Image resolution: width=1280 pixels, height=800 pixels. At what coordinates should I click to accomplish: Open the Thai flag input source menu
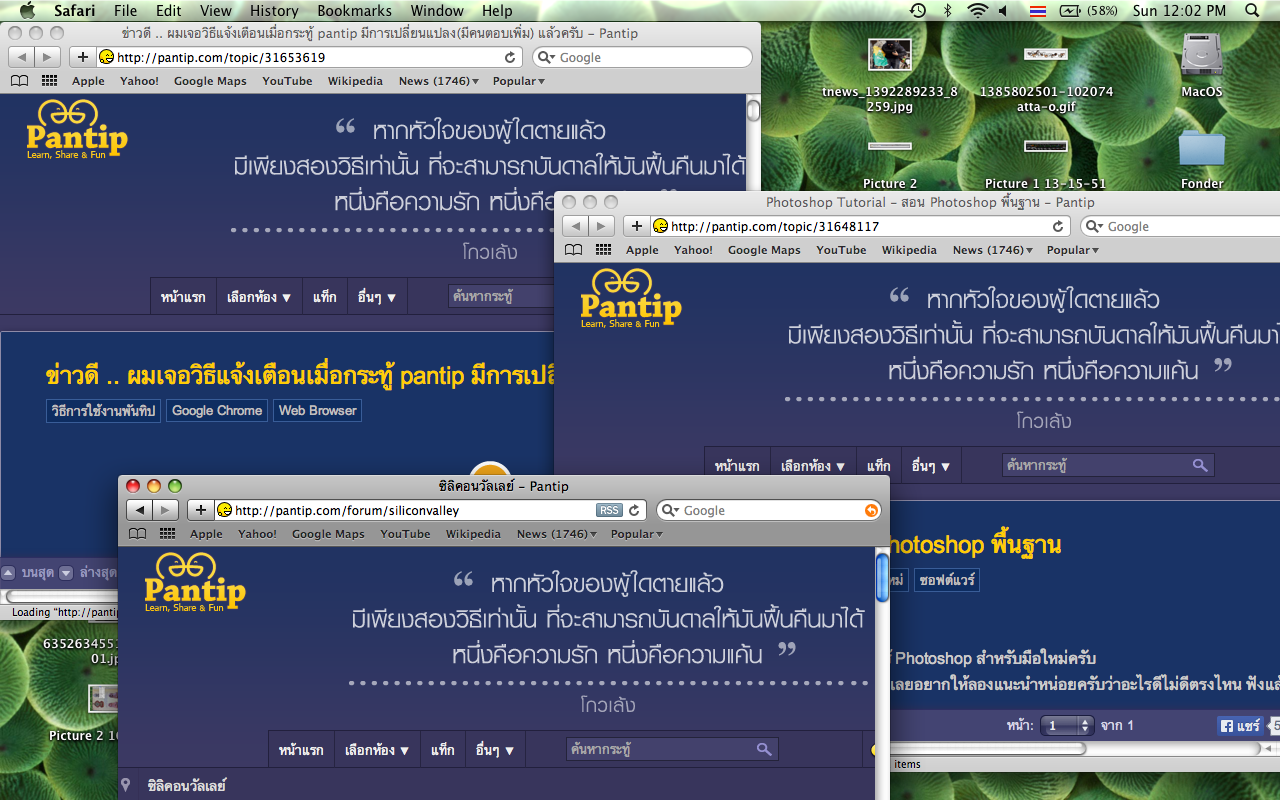(x=1038, y=11)
